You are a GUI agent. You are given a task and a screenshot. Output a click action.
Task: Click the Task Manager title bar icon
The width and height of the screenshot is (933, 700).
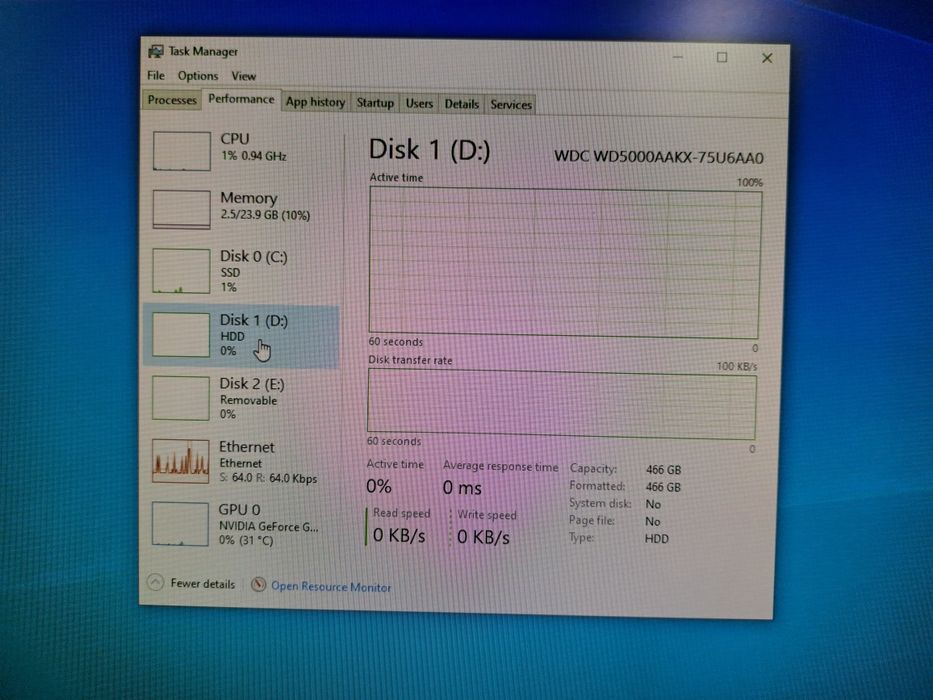156,51
